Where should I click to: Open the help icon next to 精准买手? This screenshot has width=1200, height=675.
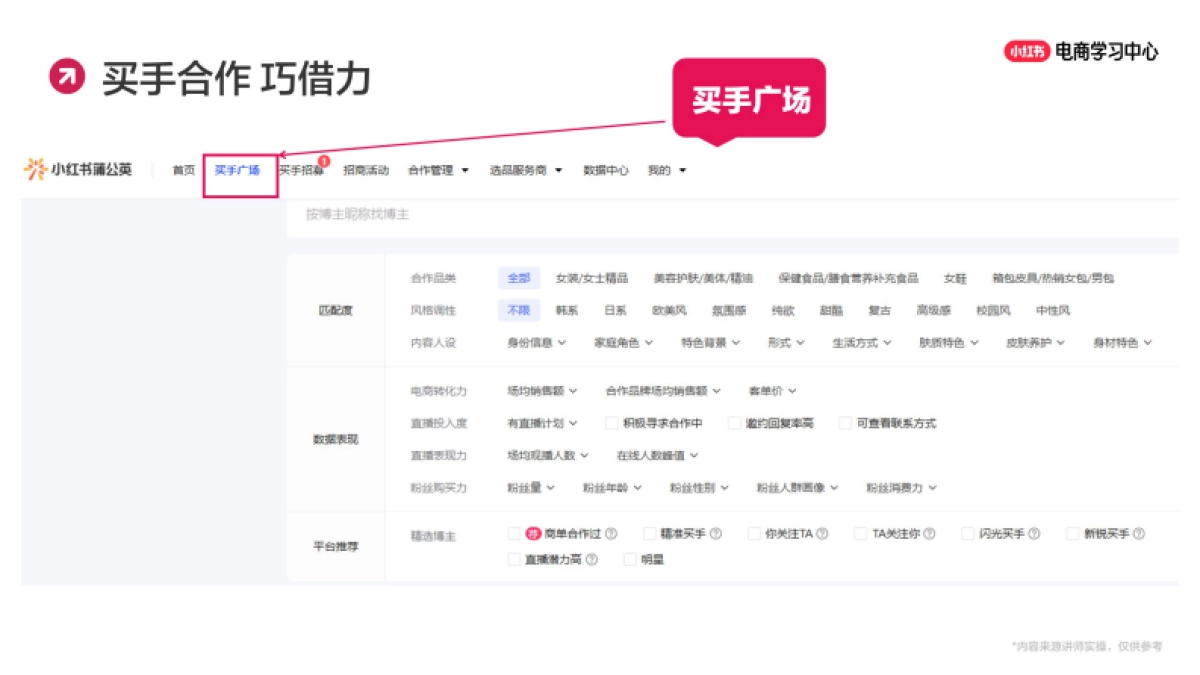718,534
